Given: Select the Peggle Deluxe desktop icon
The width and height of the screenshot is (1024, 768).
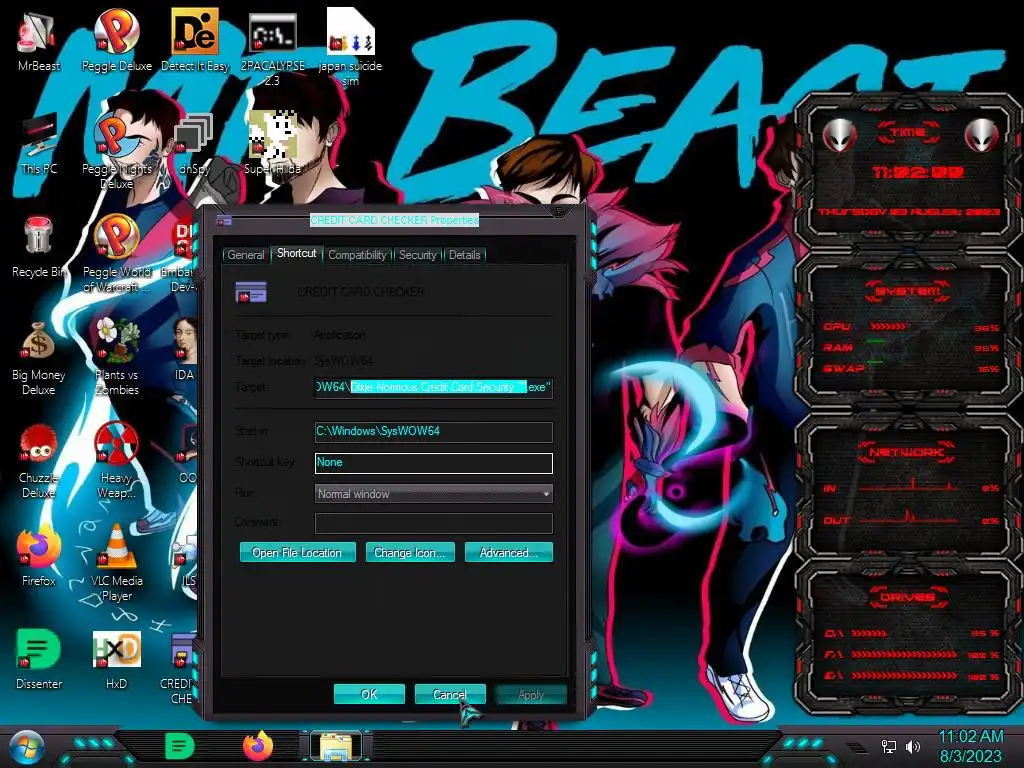Looking at the screenshot, I should [116, 39].
